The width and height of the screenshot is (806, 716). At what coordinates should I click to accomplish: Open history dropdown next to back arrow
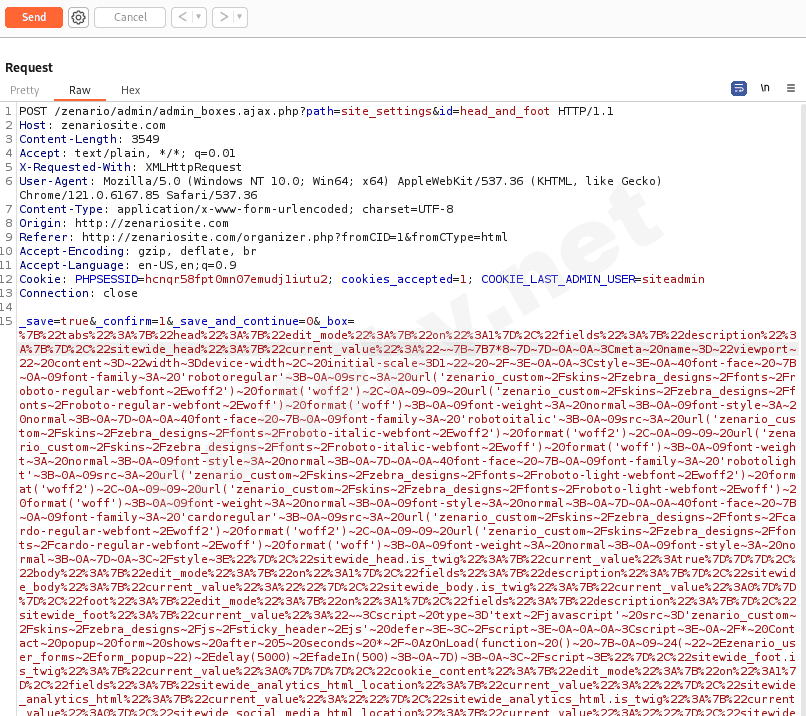(199, 17)
